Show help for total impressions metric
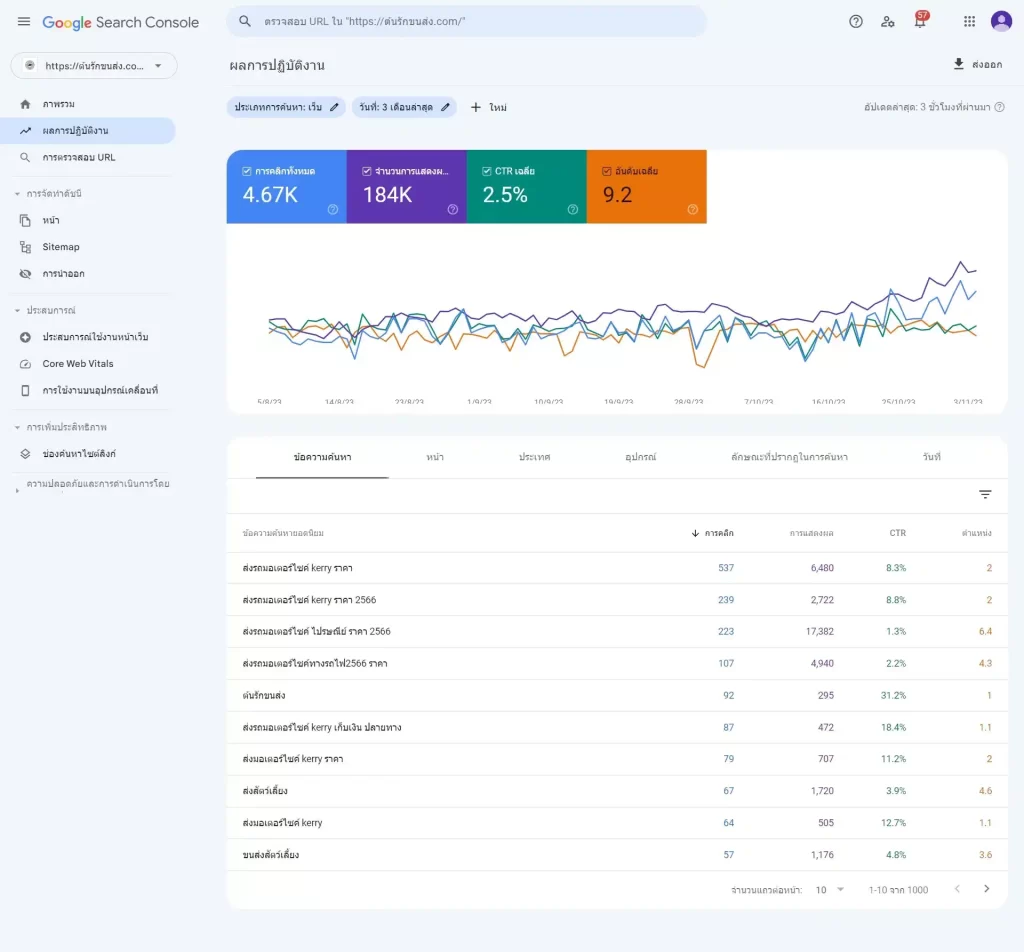Image resolution: width=1024 pixels, height=952 pixels. (x=453, y=210)
